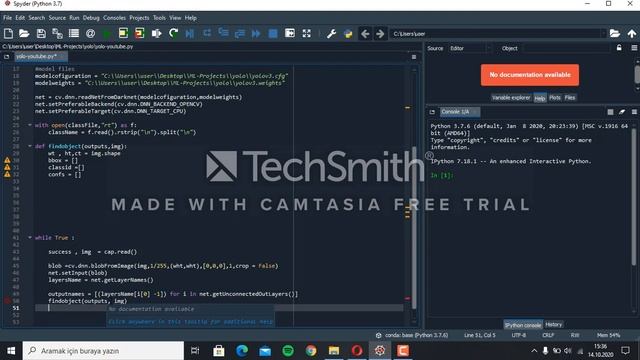Open the Edit menu
This screenshot has height=360, width=640.
[20, 18]
